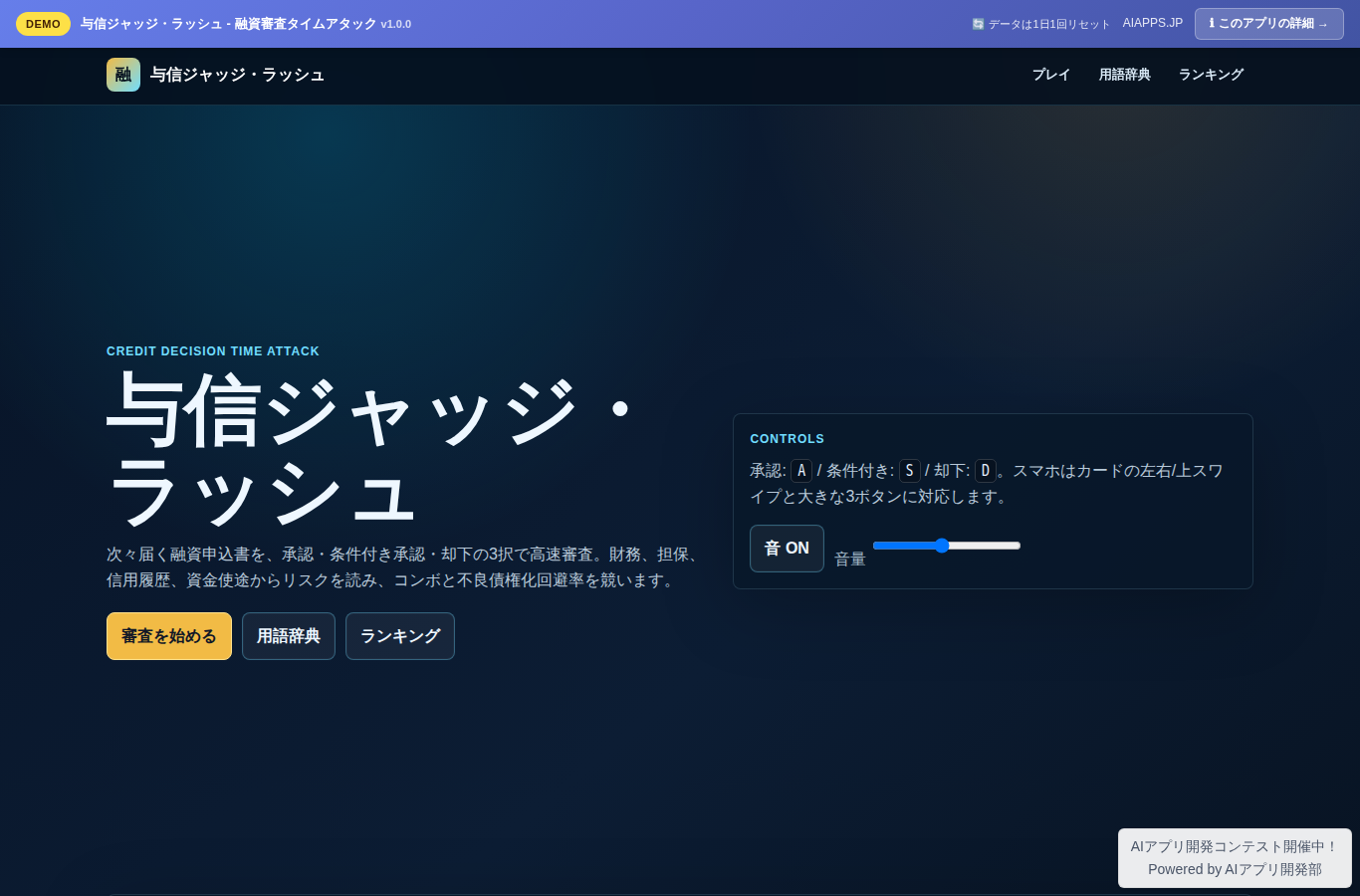Click the 用語辞典 button below the description
The height and width of the screenshot is (896, 1360).
(x=289, y=636)
